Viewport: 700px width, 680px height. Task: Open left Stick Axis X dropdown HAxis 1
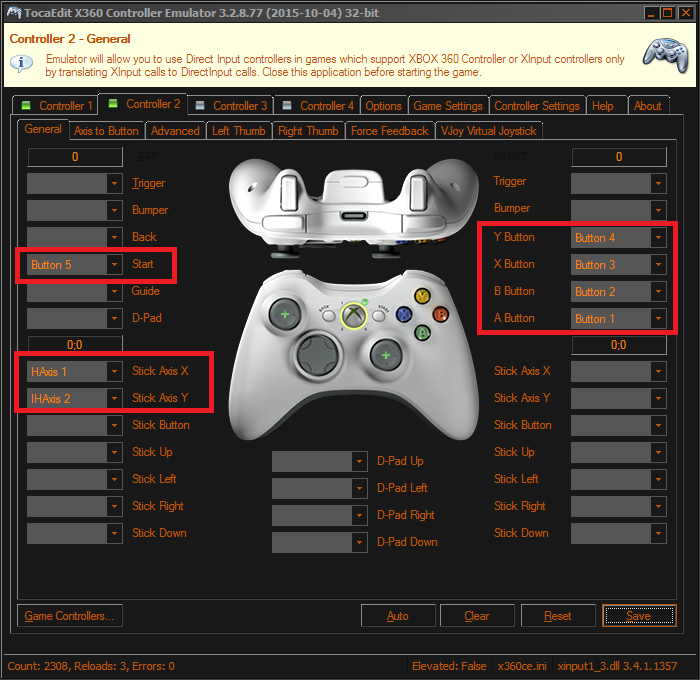[x=75, y=371]
